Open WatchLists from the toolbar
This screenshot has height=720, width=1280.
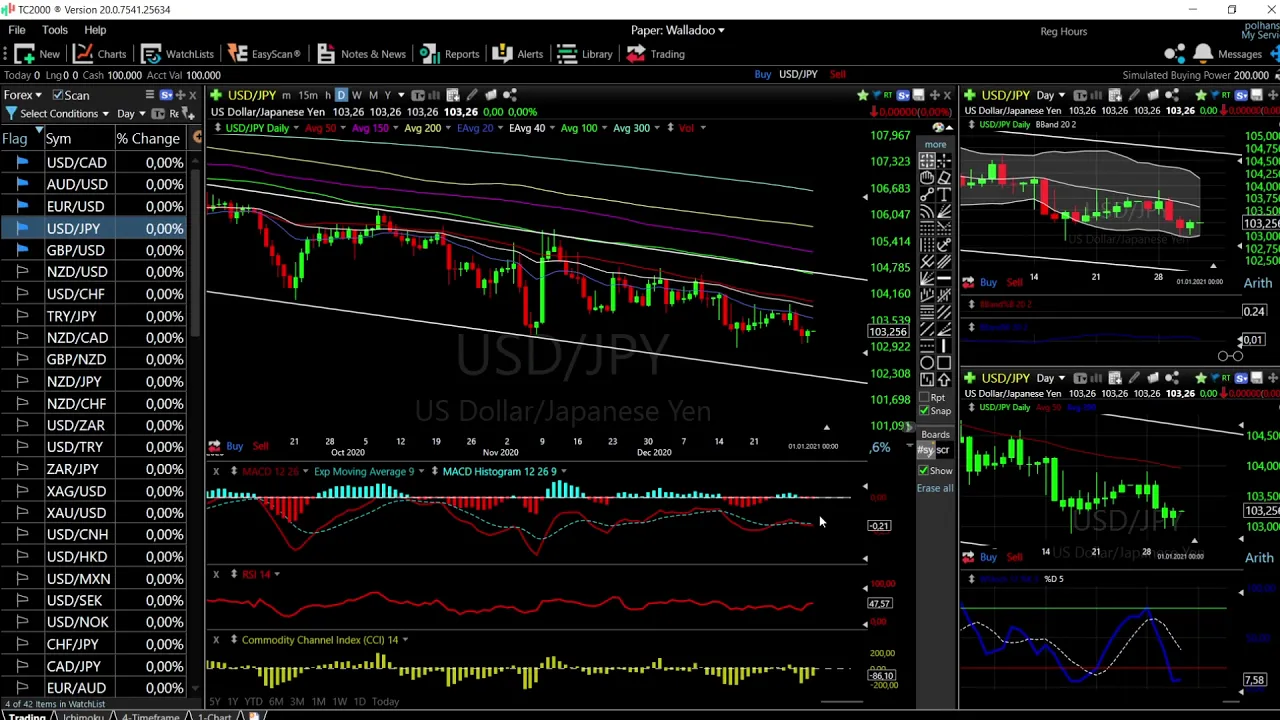(177, 54)
